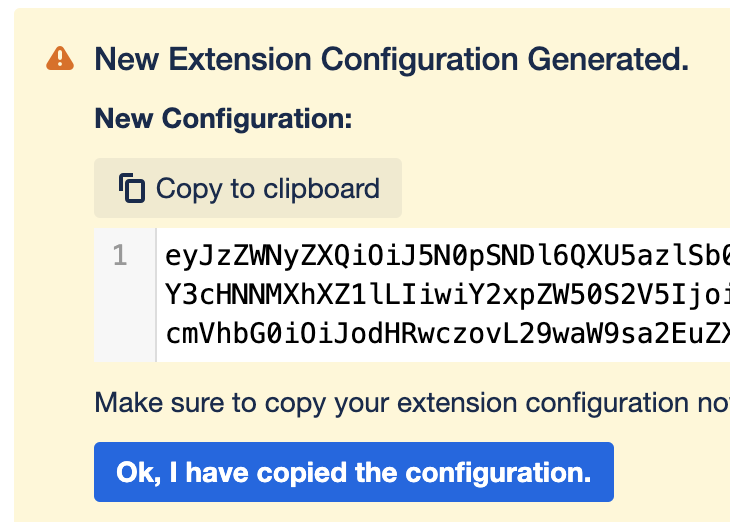Click the word "New" in the bold configuration label
The height and width of the screenshot is (522, 730).
click(124, 119)
